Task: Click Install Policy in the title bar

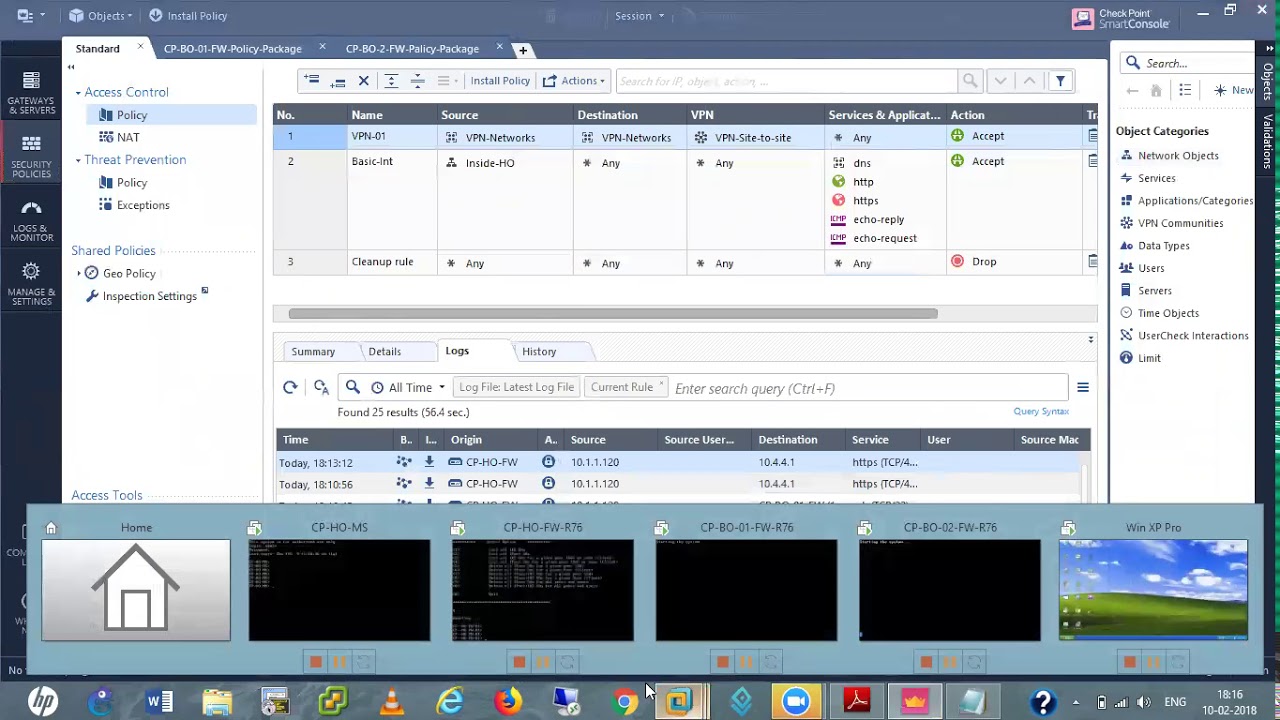Action: pos(188,16)
